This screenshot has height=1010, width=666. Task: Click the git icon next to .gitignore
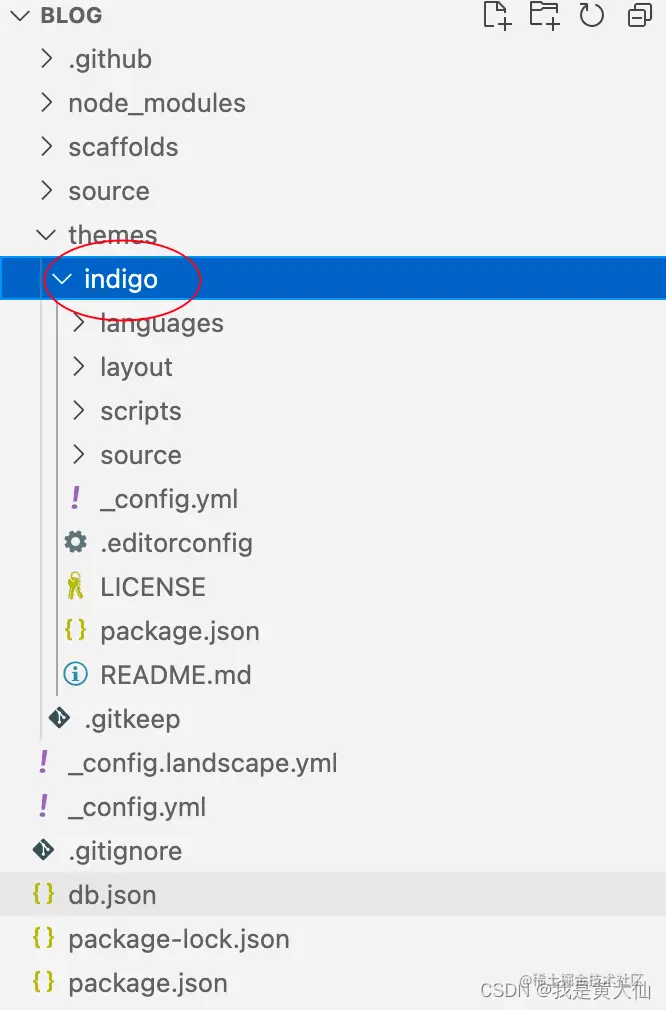pos(43,850)
